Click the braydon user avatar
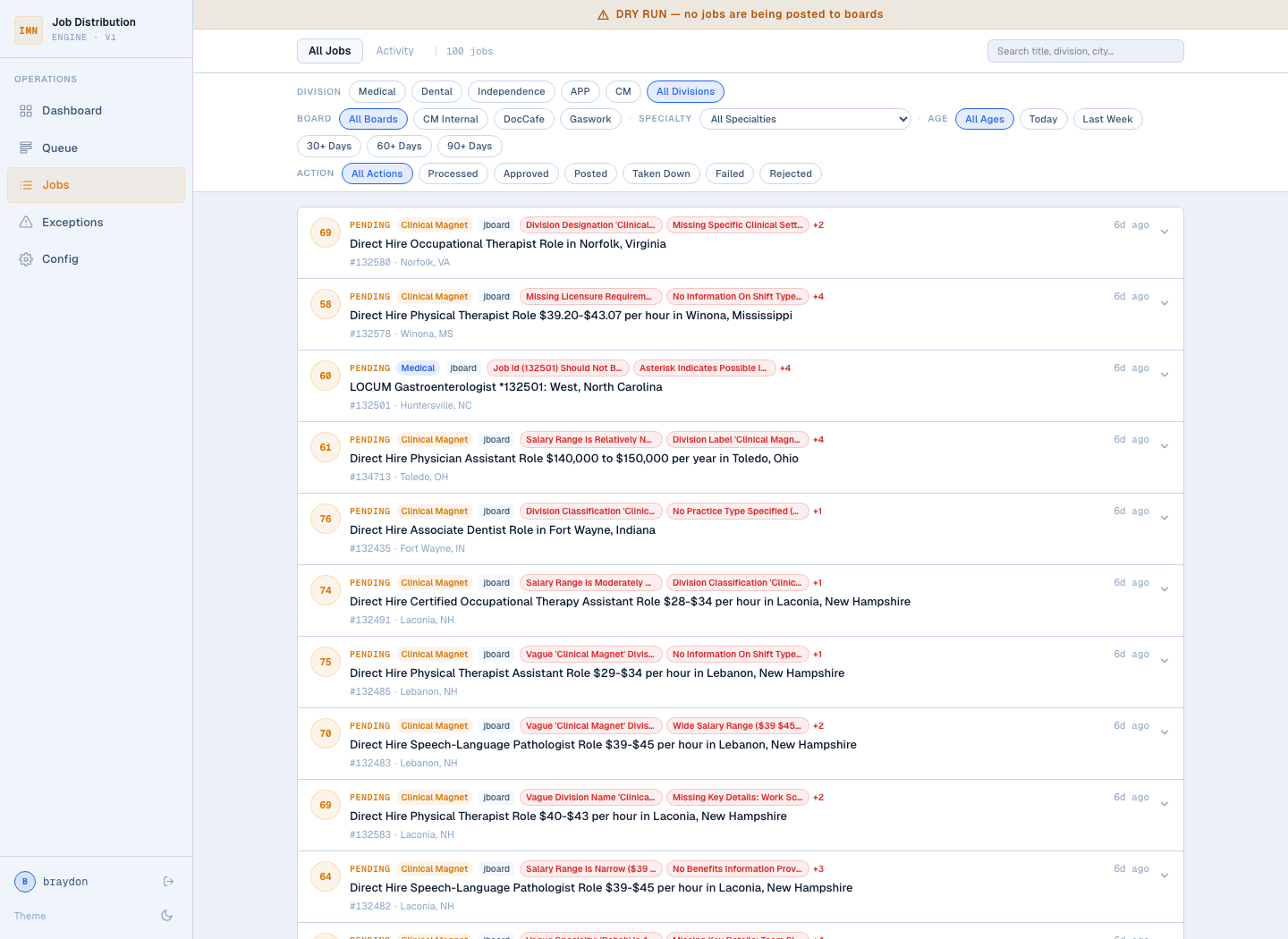Screen dimensions: 1288x939 pyautogui.click(x=25, y=882)
